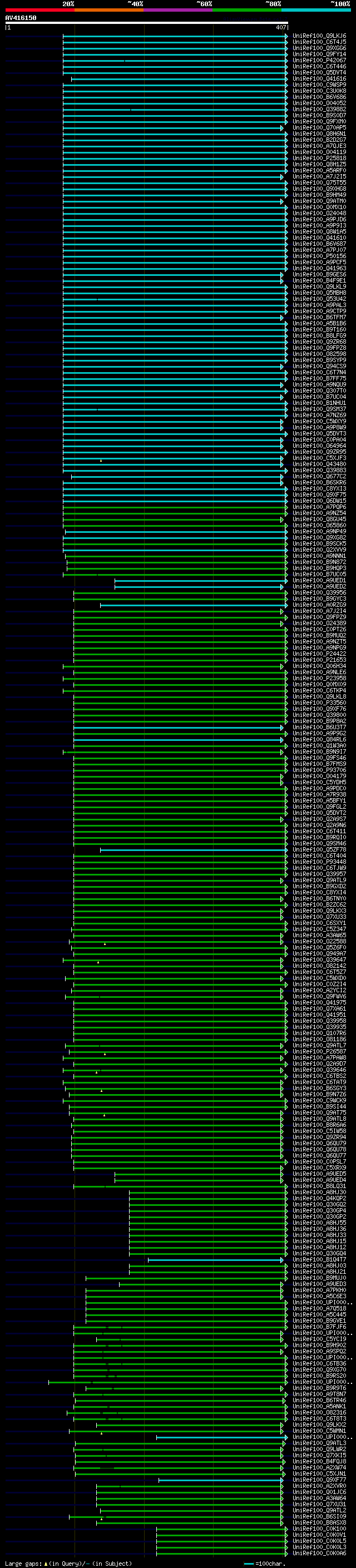Open the UniRef100_Q8H6N1 hit
This screenshot has width=356, height=1568.
[x=319, y=134]
